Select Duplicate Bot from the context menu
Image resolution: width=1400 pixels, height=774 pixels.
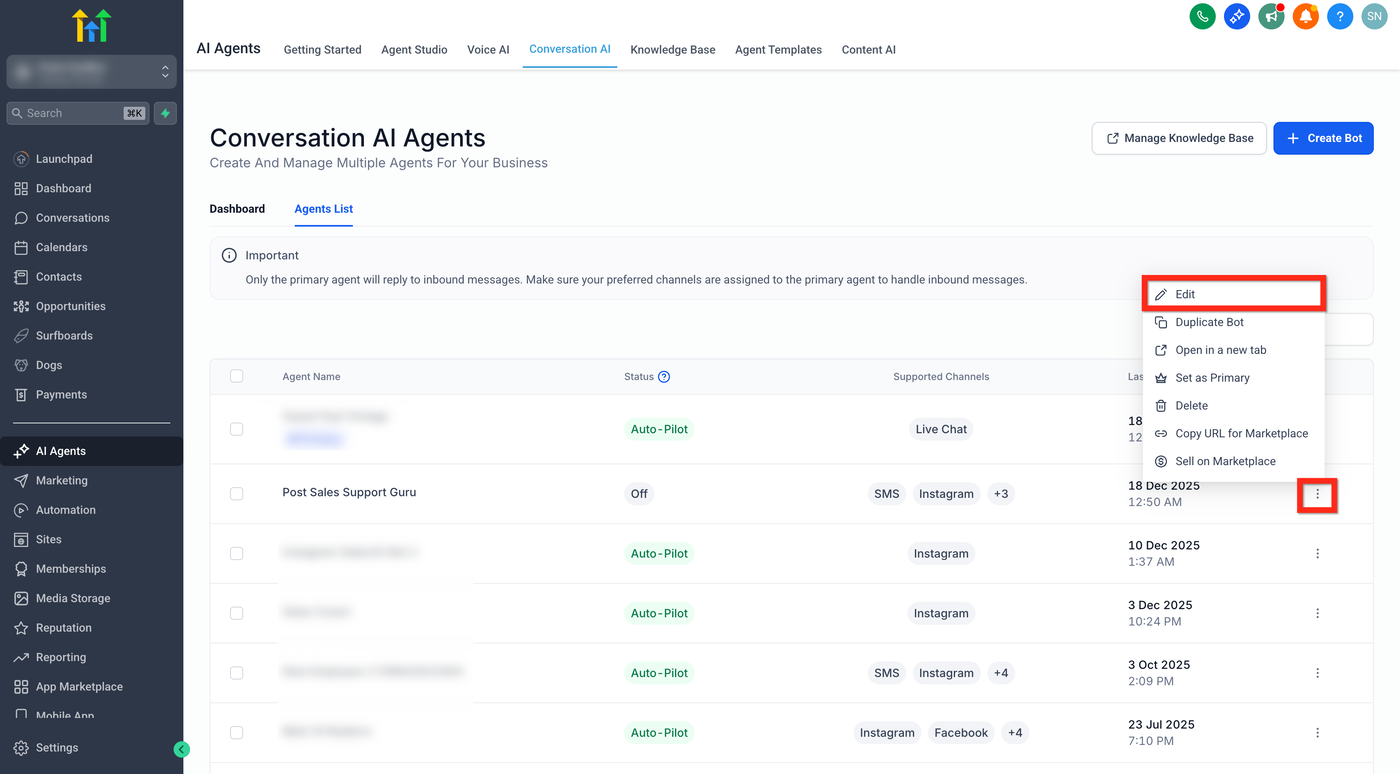tap(1209, 322)
